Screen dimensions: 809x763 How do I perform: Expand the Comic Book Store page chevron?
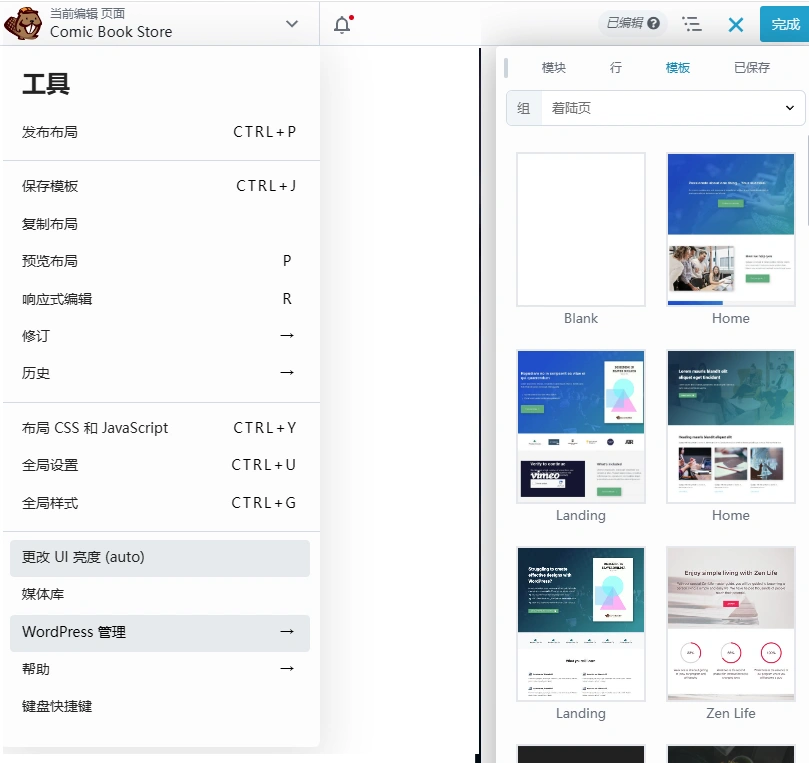point(291,21)
